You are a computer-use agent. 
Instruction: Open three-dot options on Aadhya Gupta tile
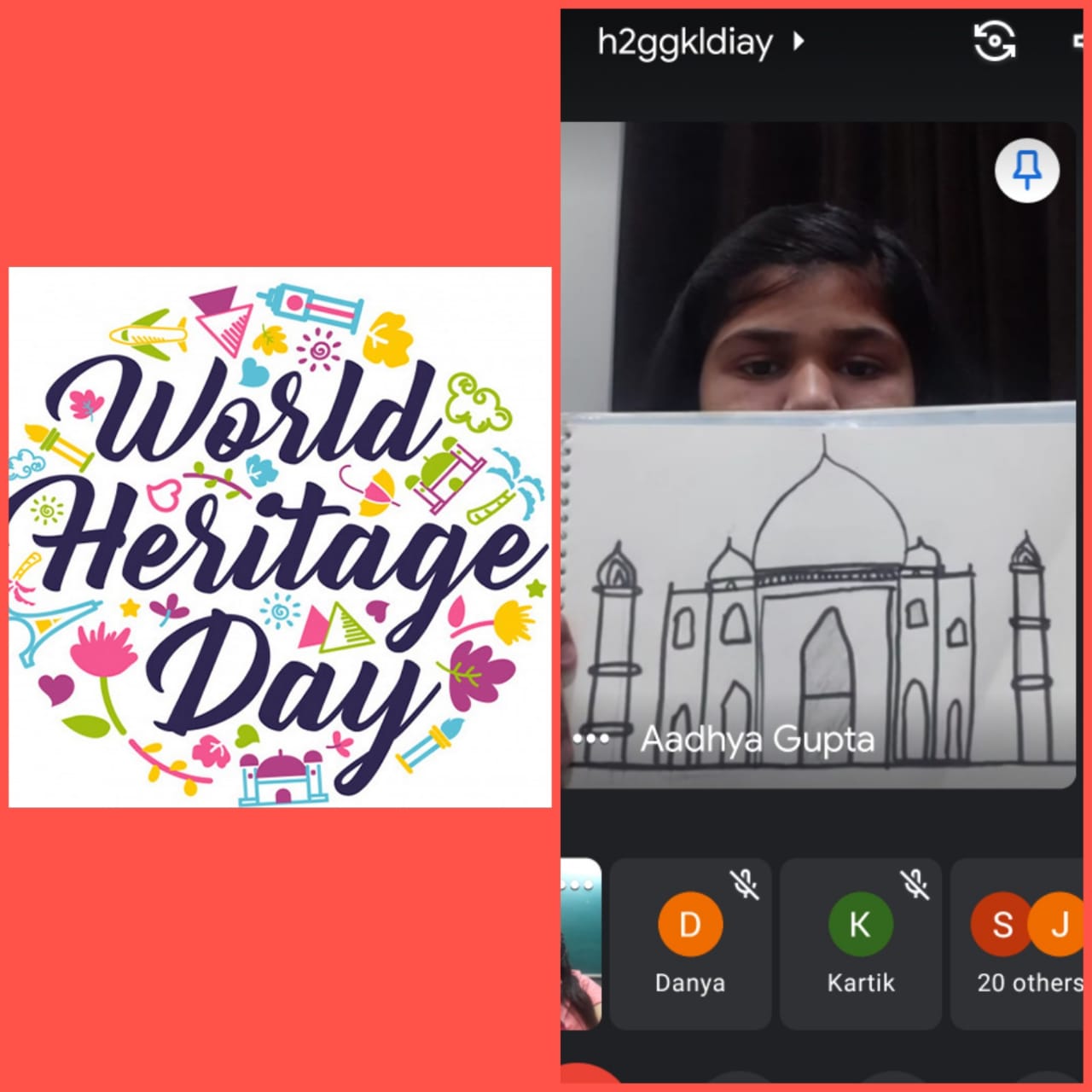(591, 739)
